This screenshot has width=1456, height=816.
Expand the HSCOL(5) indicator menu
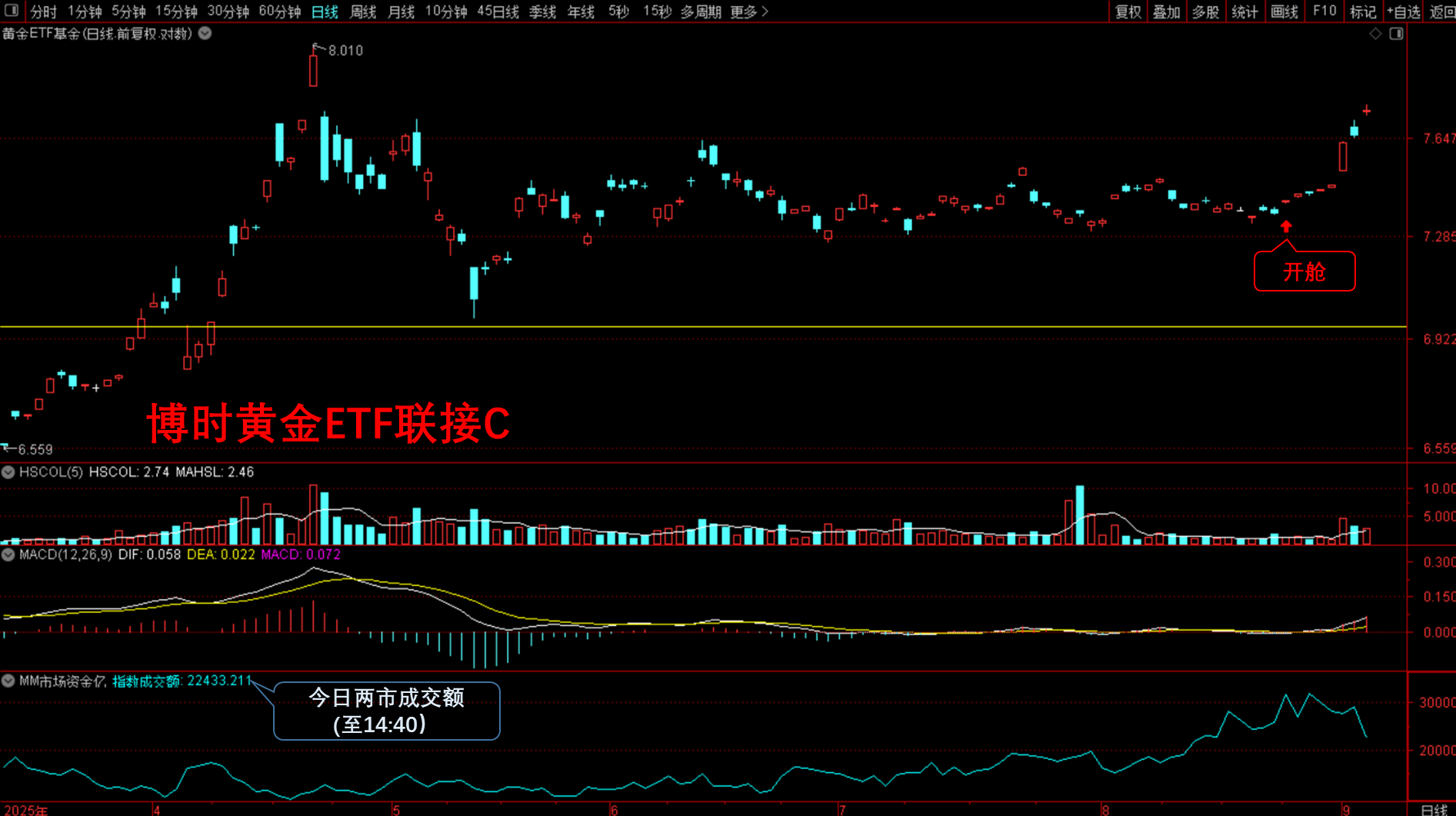click(x=8, y=472)
